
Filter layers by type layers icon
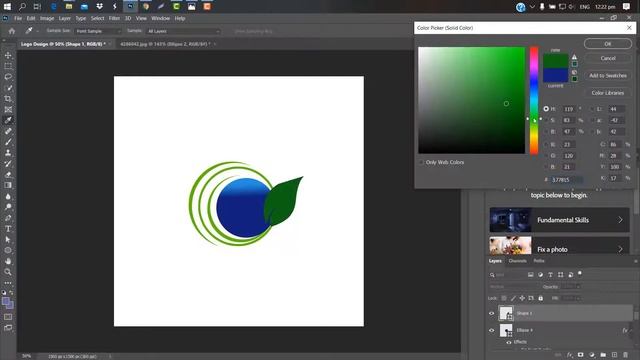pyautogui.click(x=550, y=275)
